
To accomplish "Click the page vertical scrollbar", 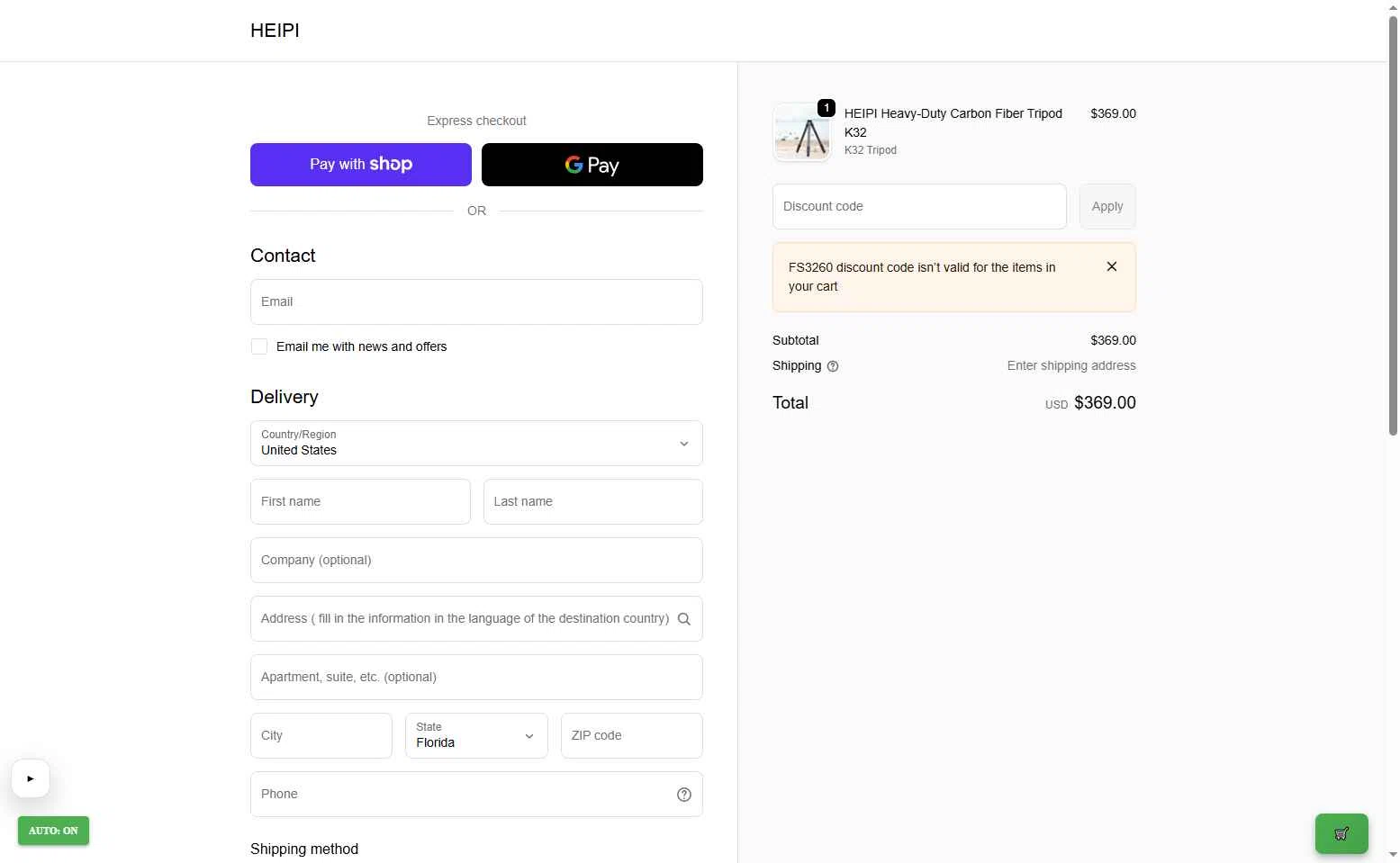I will (1393, 225).
